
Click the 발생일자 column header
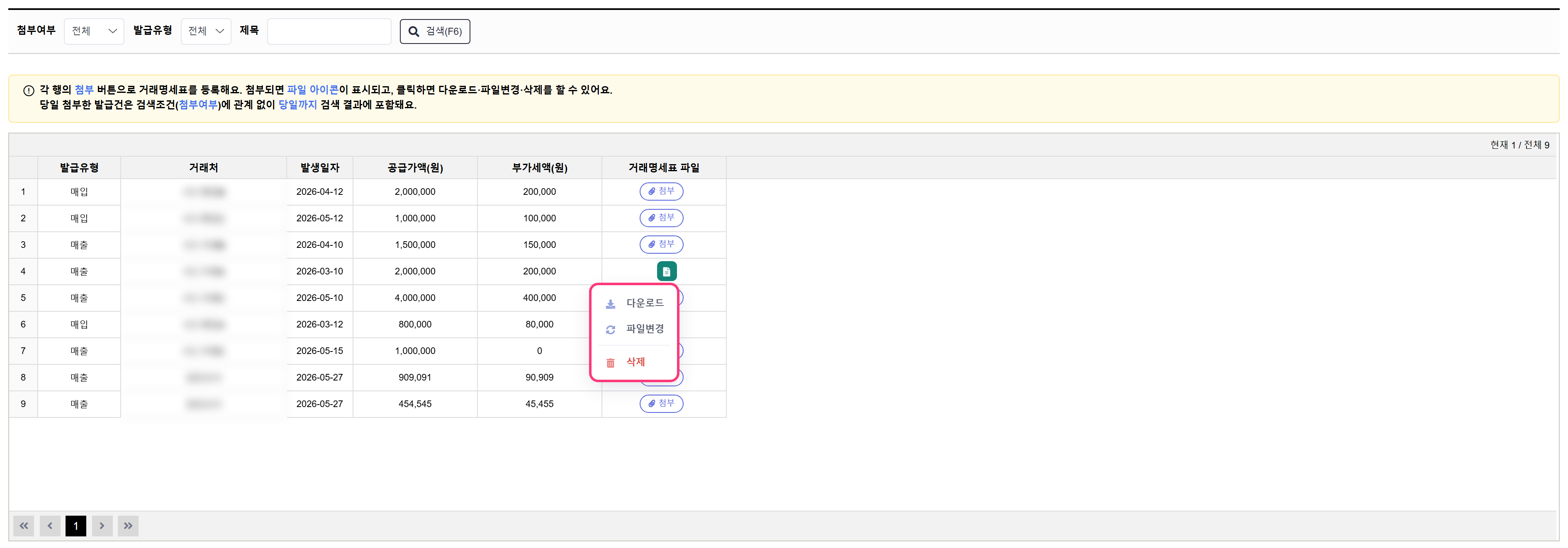(x=319, y=168)
